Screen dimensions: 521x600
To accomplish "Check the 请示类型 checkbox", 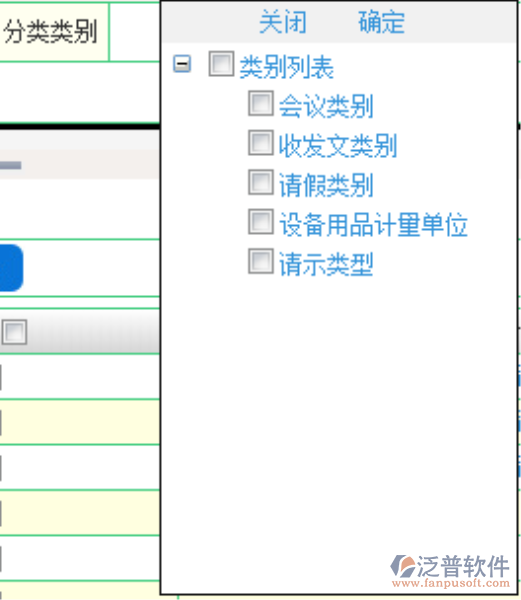I will 261,261.
